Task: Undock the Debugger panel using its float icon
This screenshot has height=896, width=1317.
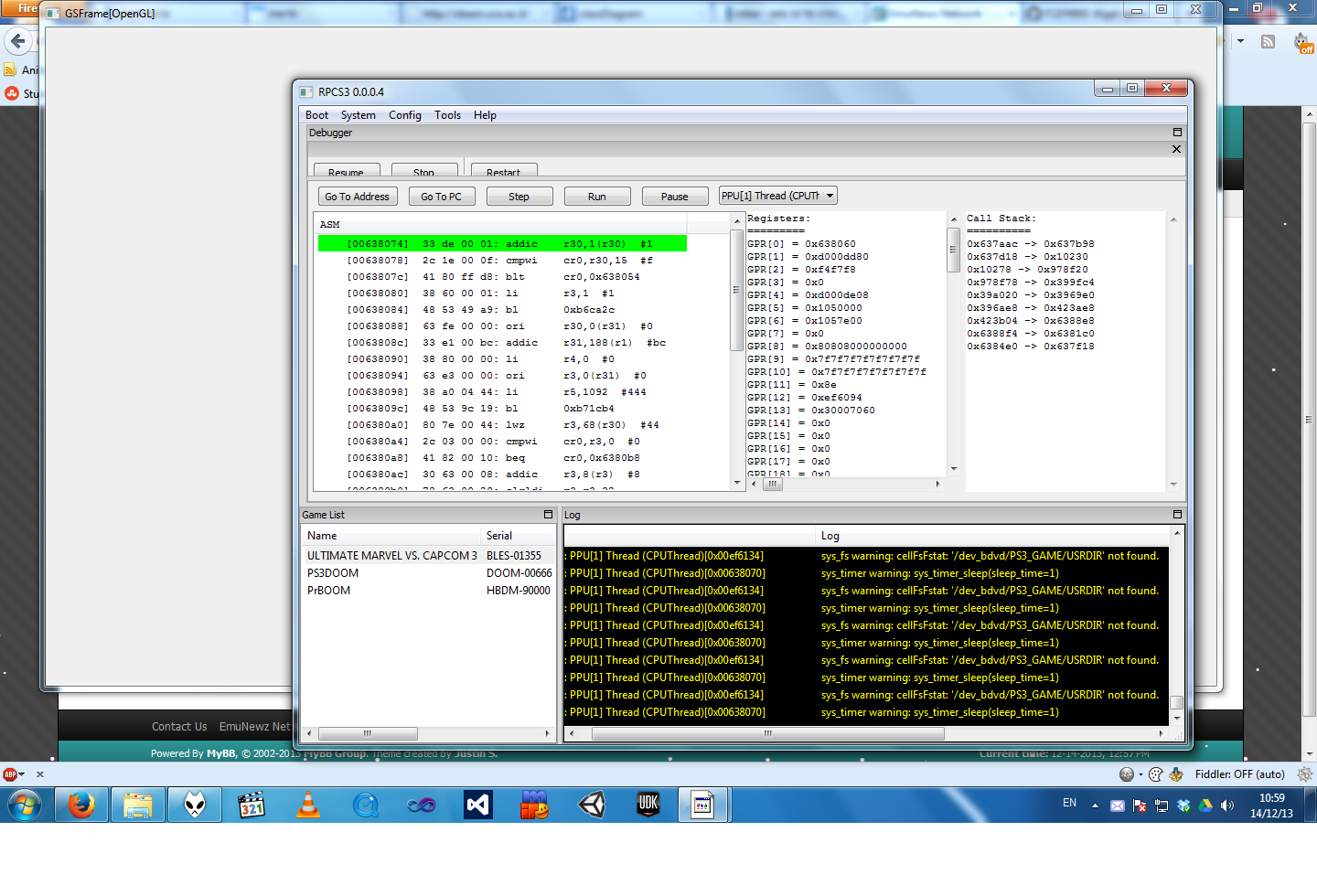Action: 1177,133
